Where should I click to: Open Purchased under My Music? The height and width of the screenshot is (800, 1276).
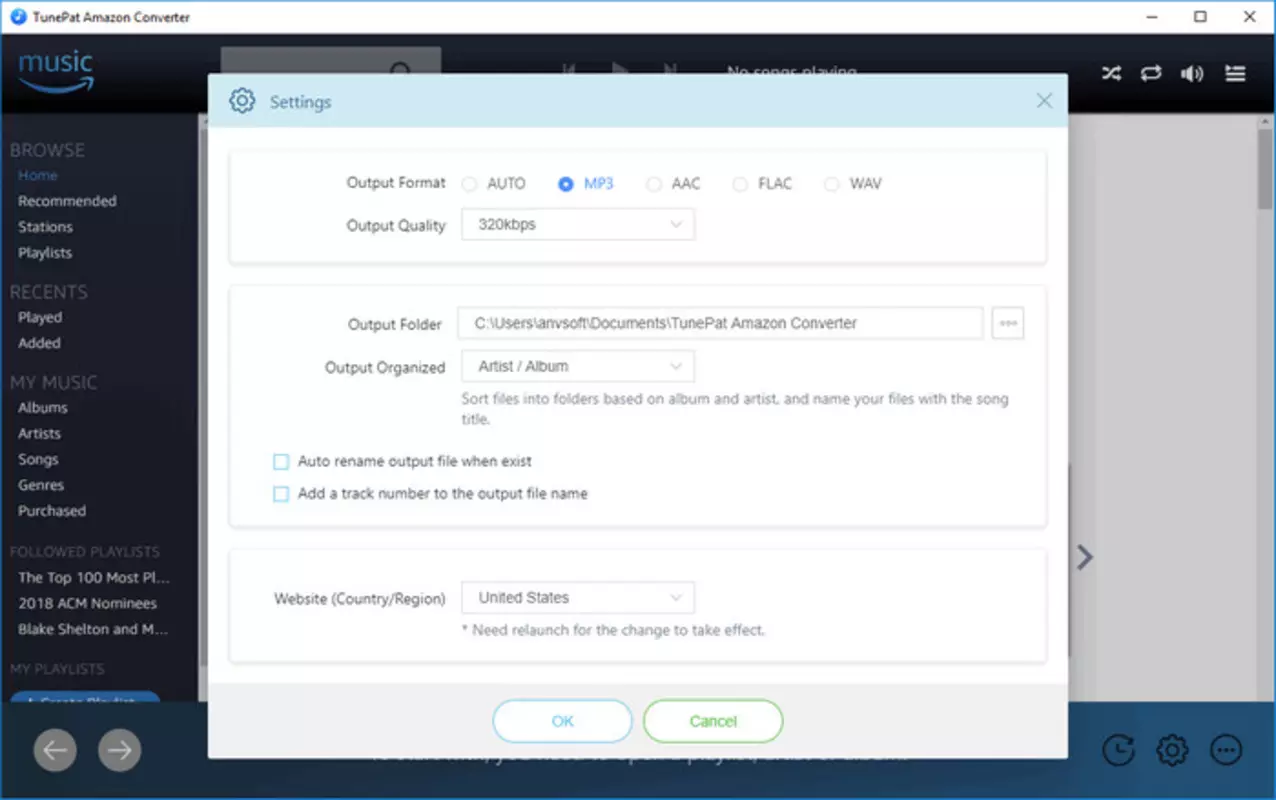[x=52, y=511]
